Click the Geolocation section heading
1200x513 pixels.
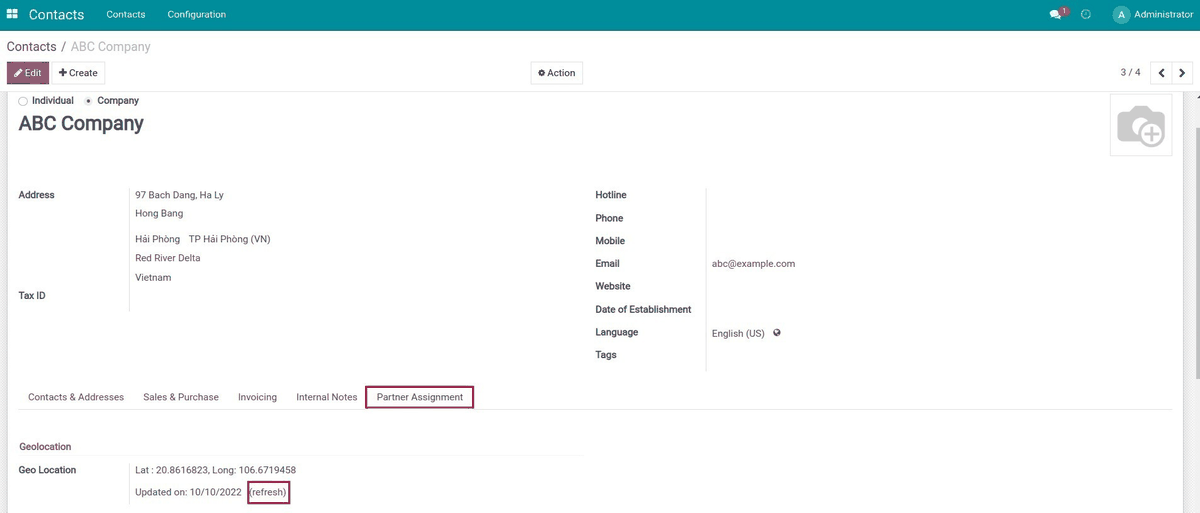click(45, 447)
